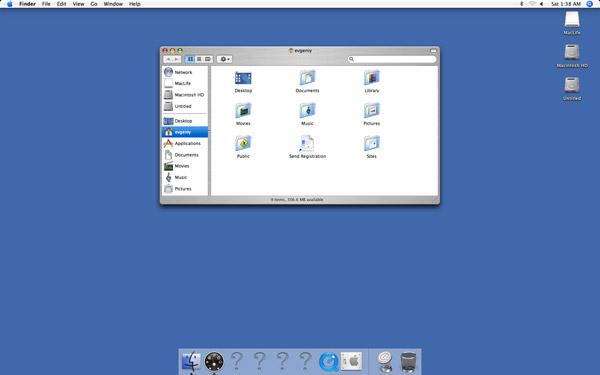Image resolution: width=600 pixels, height=375 pixels.
Task: Open the Pictures folder icon in the file area
Action: (372, 111)
